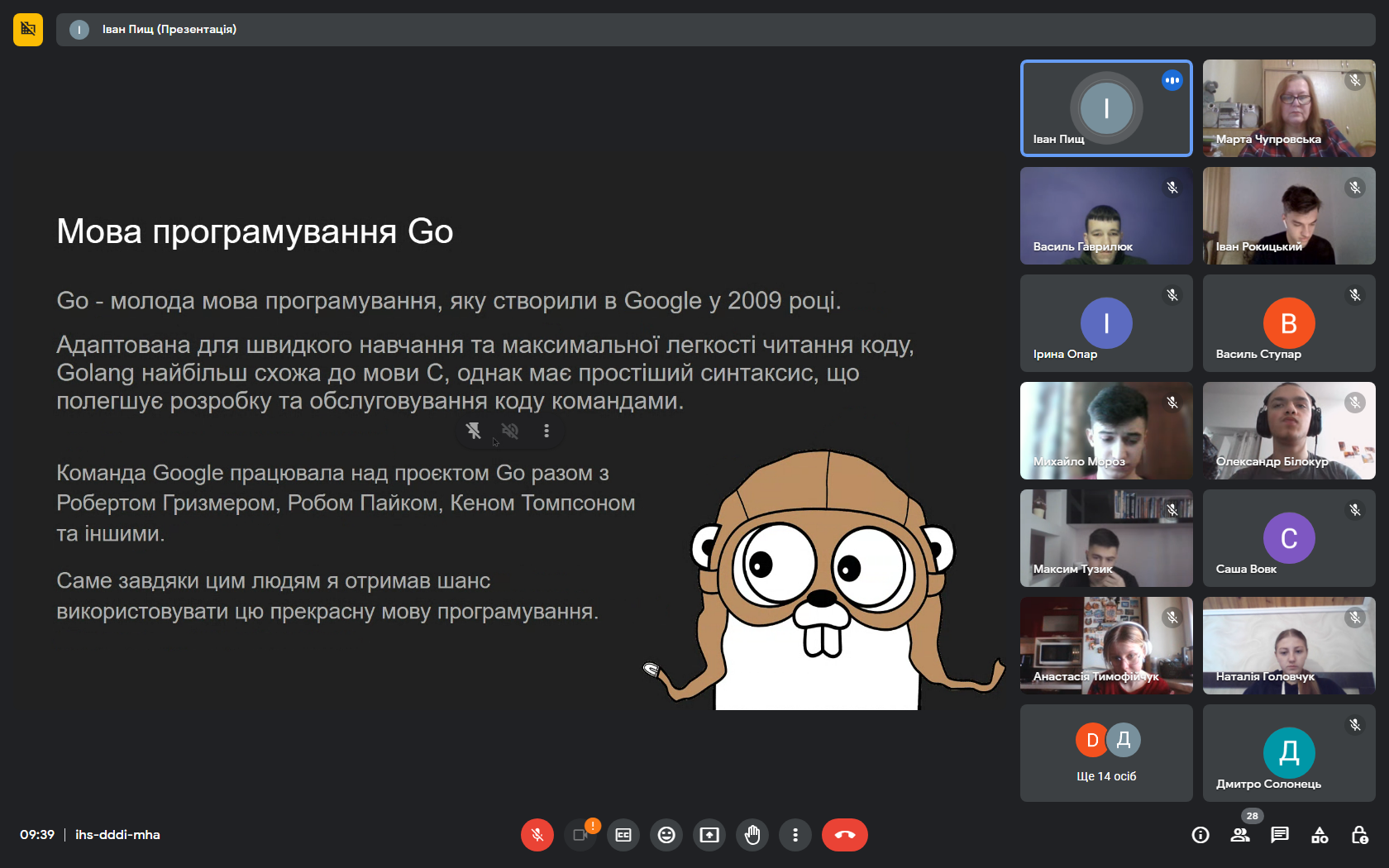Open presentation overlay three-dot menu

tap(547, 431)
